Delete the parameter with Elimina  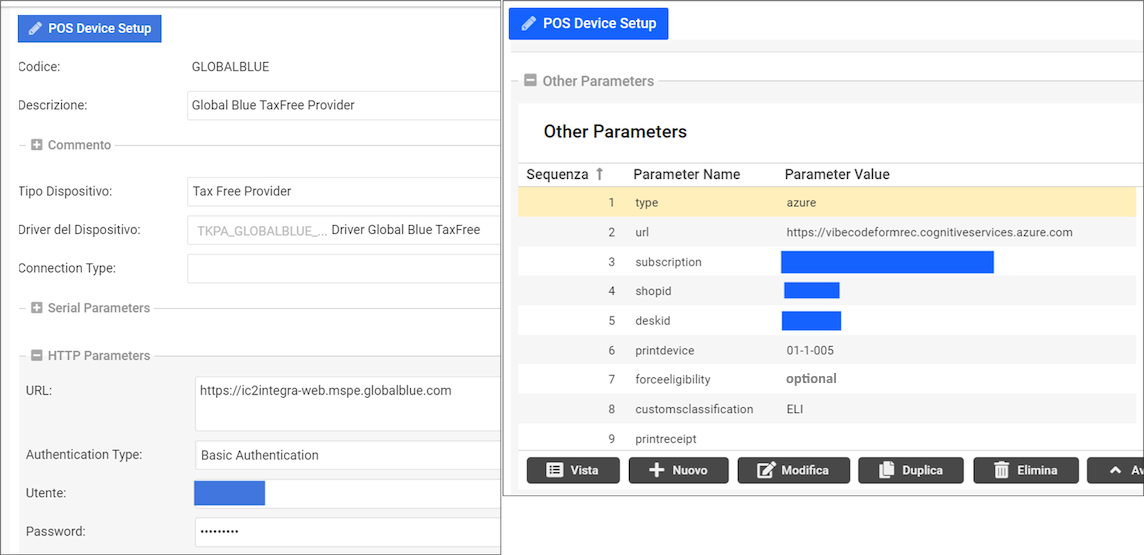pos(1025,470)
